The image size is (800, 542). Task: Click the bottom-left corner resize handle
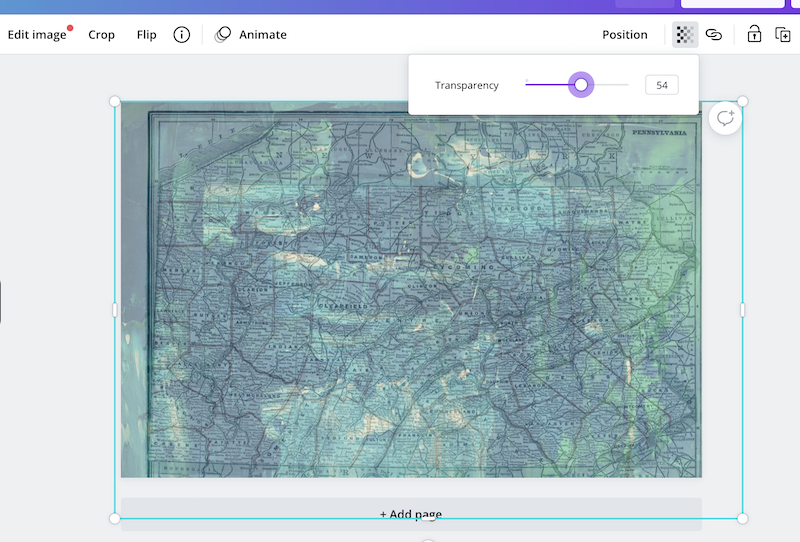click(115, 519)
